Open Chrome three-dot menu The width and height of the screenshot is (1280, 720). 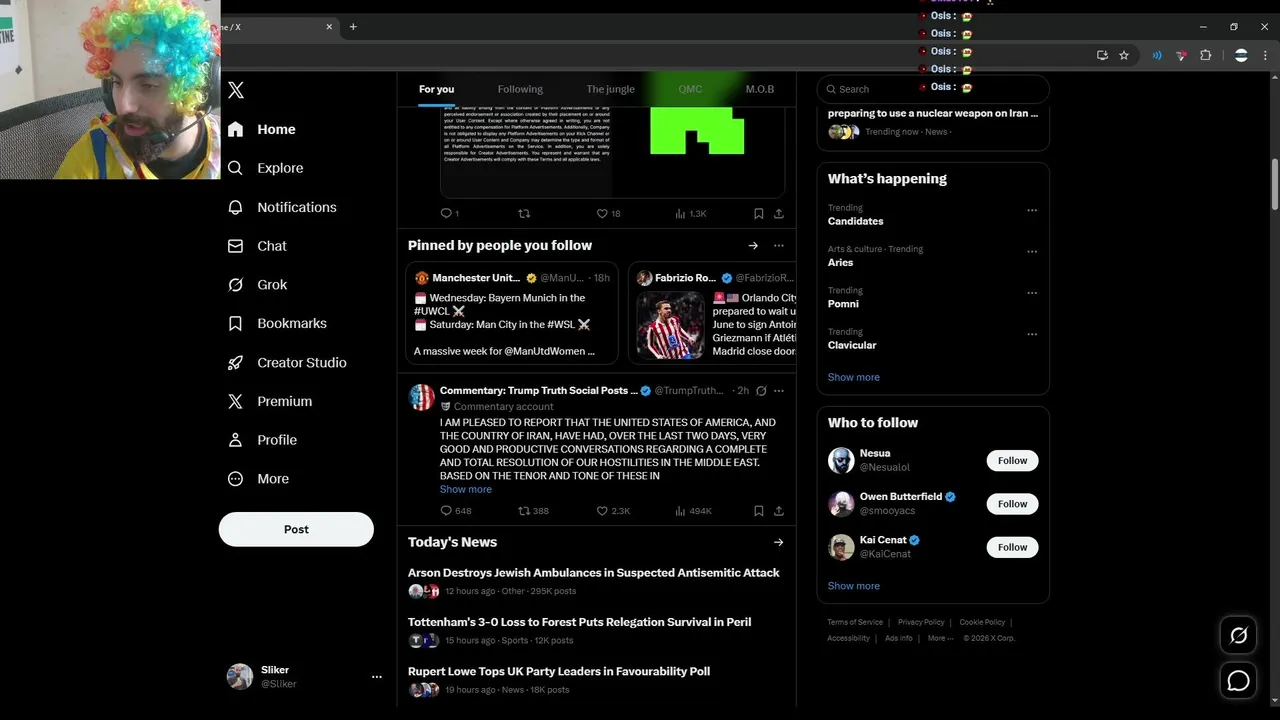click(1267, 56)
